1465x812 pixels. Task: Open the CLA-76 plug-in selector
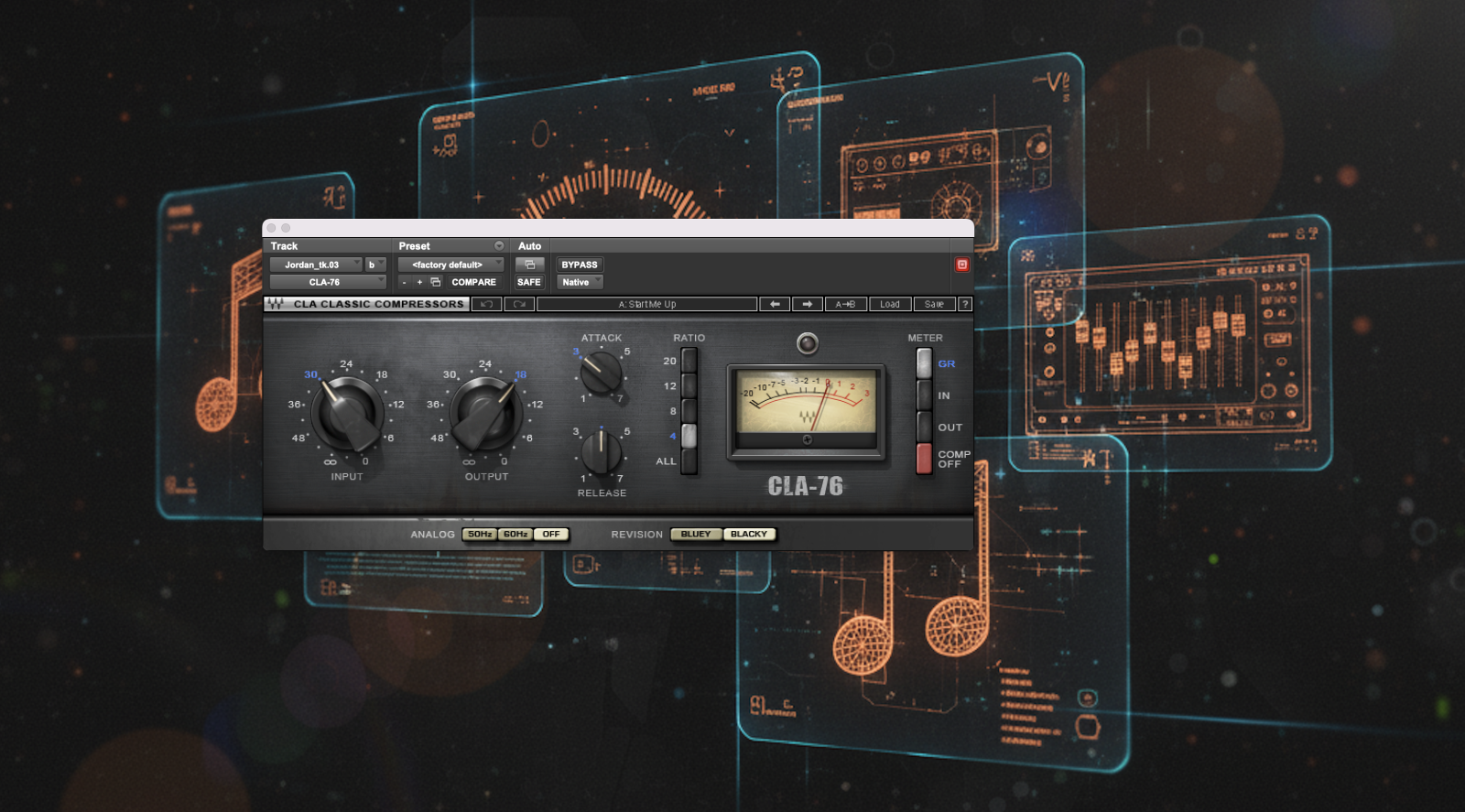(328, 282)
